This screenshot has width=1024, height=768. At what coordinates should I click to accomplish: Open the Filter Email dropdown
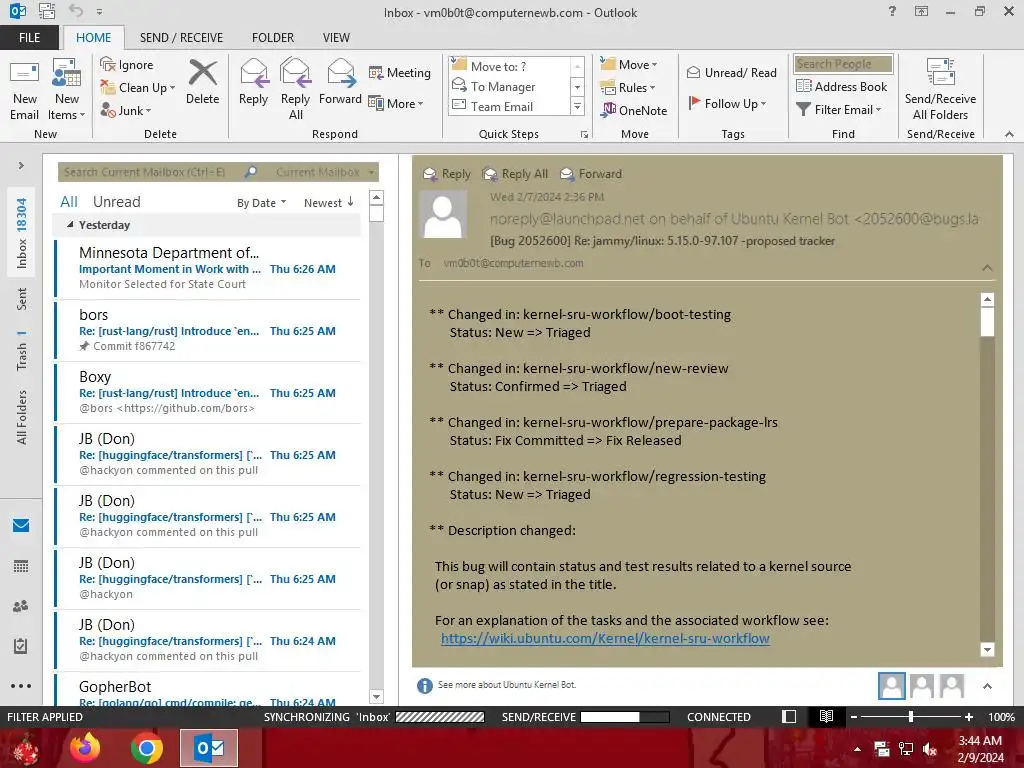[x=839, y=110]
